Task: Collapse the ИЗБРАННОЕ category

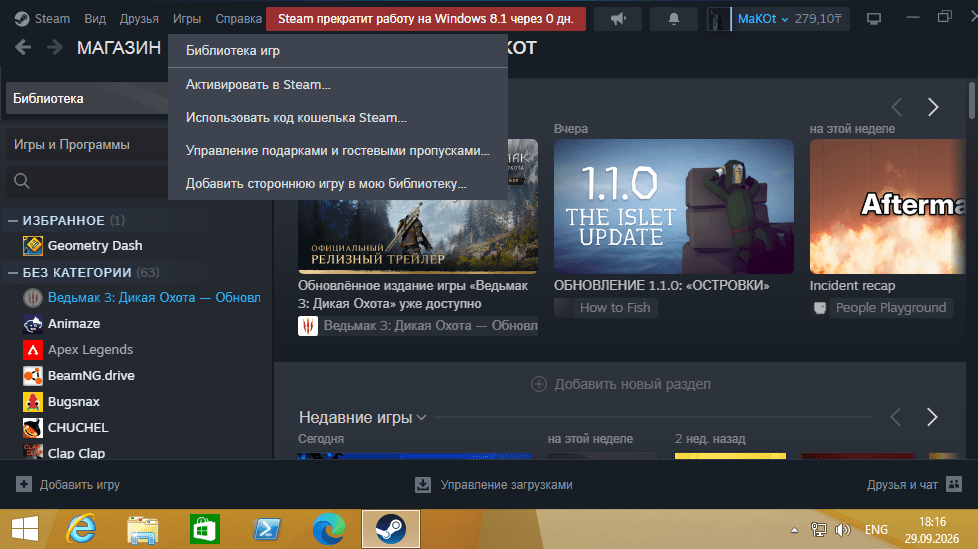Action: [12, 221]
